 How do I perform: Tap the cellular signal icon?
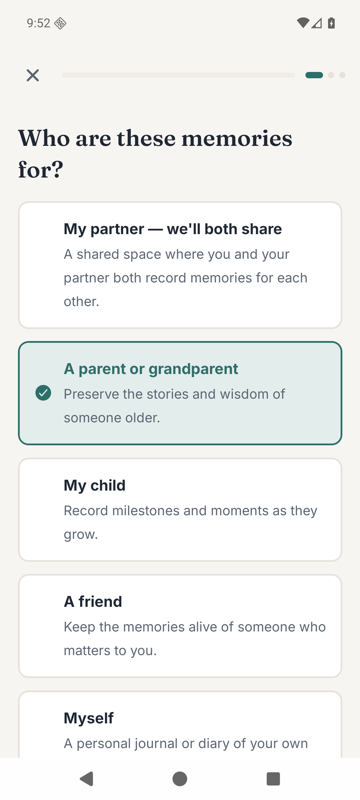(x=317, y=23)
